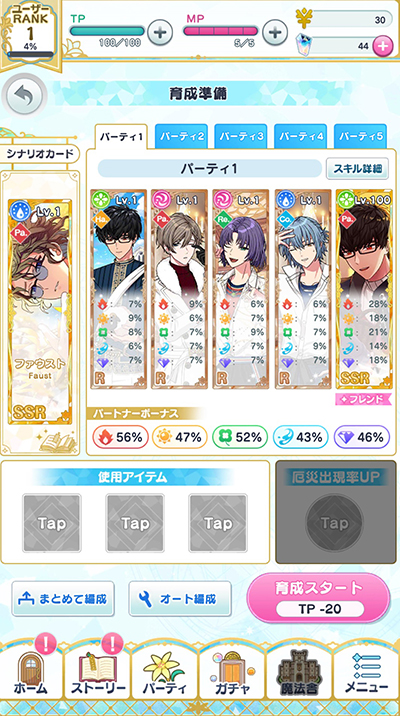Add TP with the plus icon
This screenshot has width=400, height=716.
click(x=159, y=33)
